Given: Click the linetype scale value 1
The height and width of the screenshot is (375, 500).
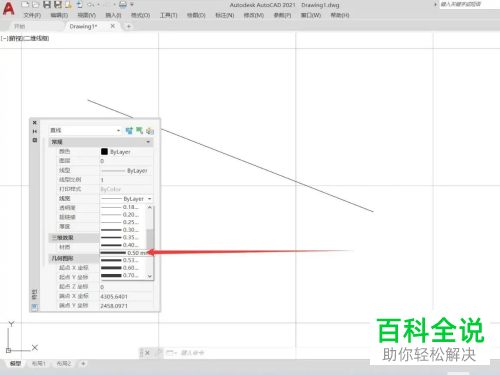Looking at the screenshot, I should [x=126, y=180].
